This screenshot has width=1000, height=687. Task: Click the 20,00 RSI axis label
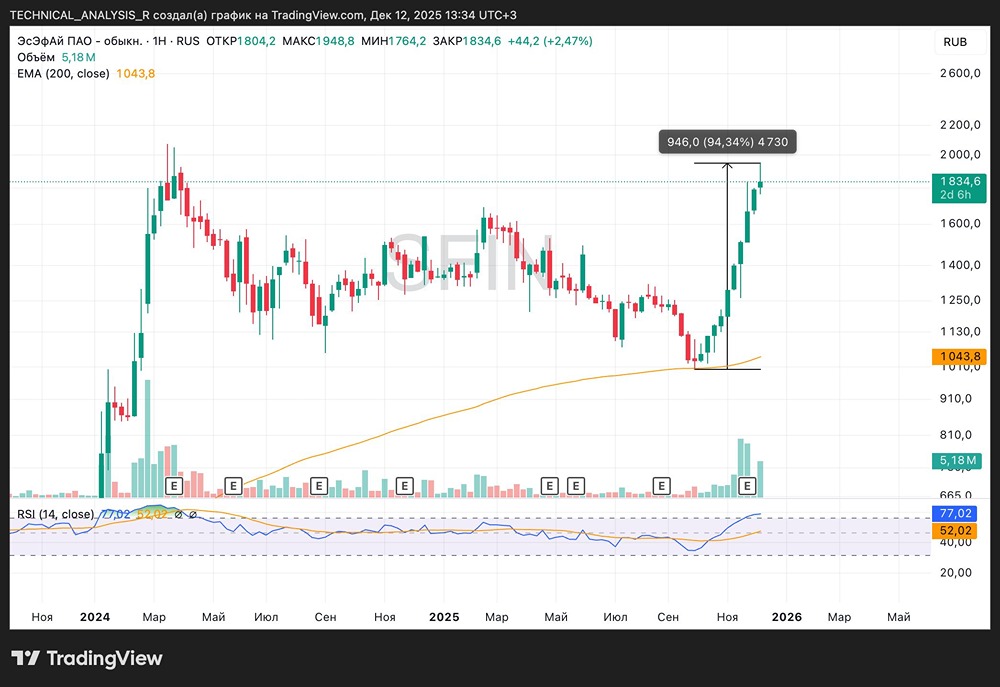(x=955, y=572)
